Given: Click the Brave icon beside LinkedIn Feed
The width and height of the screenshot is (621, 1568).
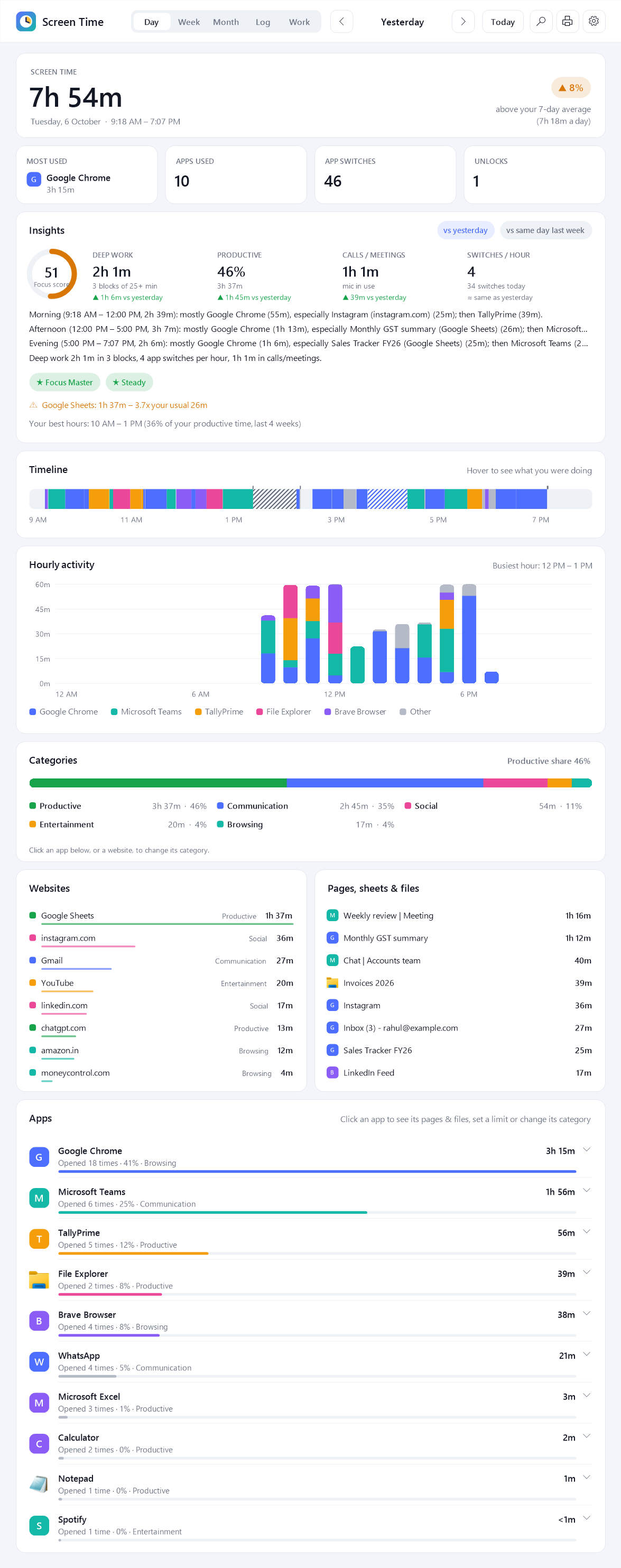Looking at the screenshot, I should 332,1072.
